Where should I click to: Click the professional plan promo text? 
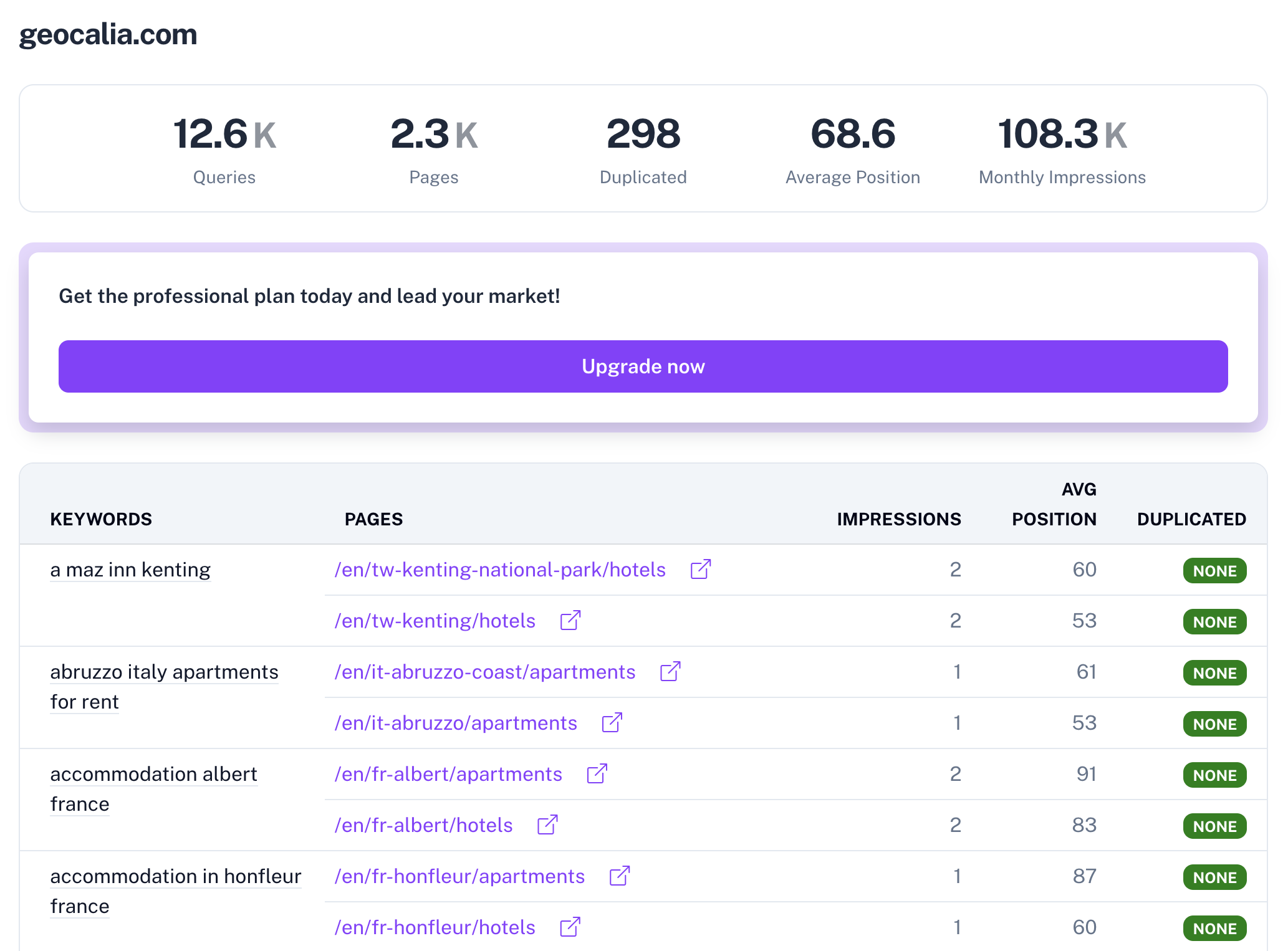tap(309, 296)
